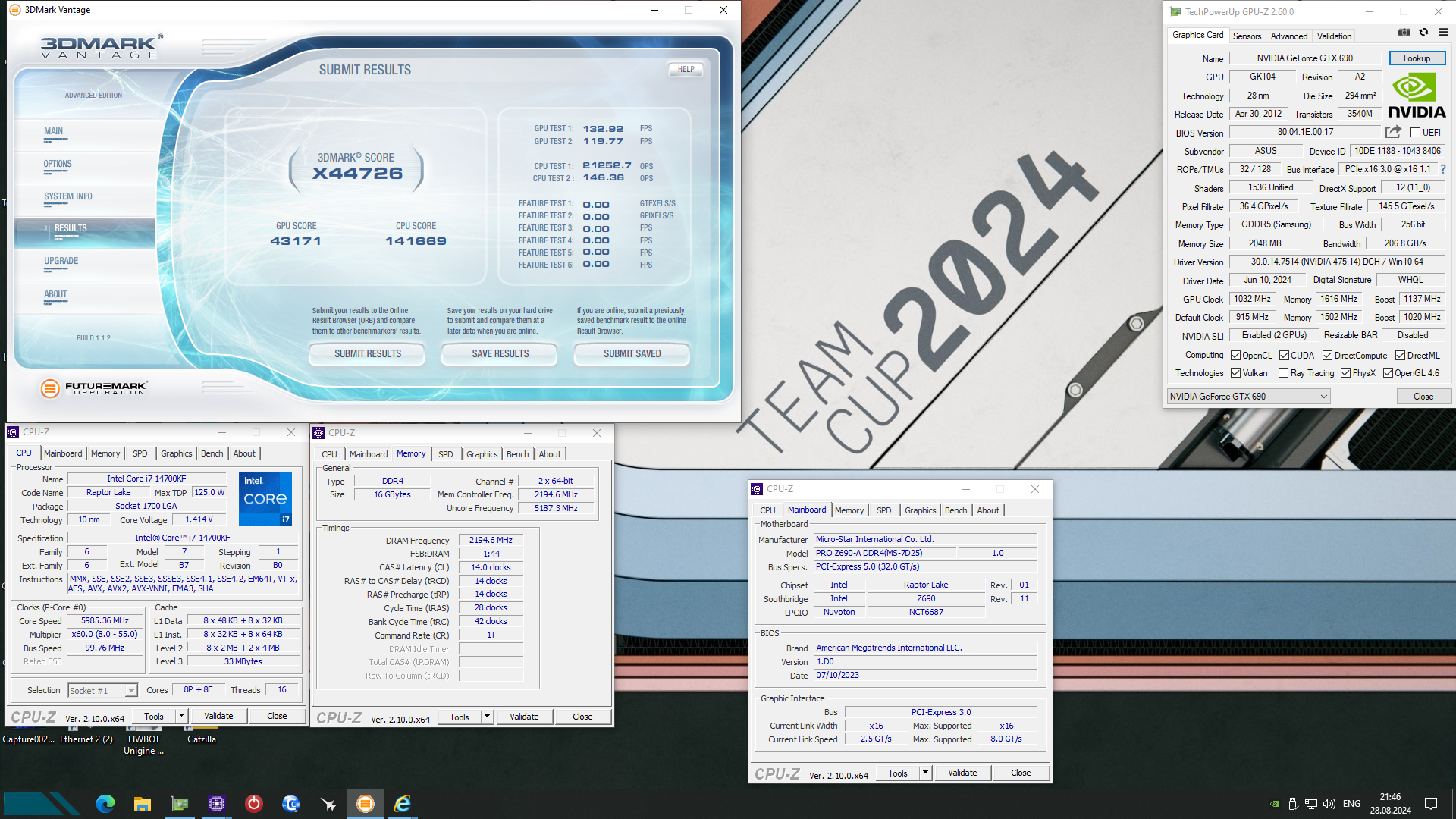The image size is (1456, 819).
Task: Click the orange 3DMark Vantage taskbar icon
Action: click(366, 803)
